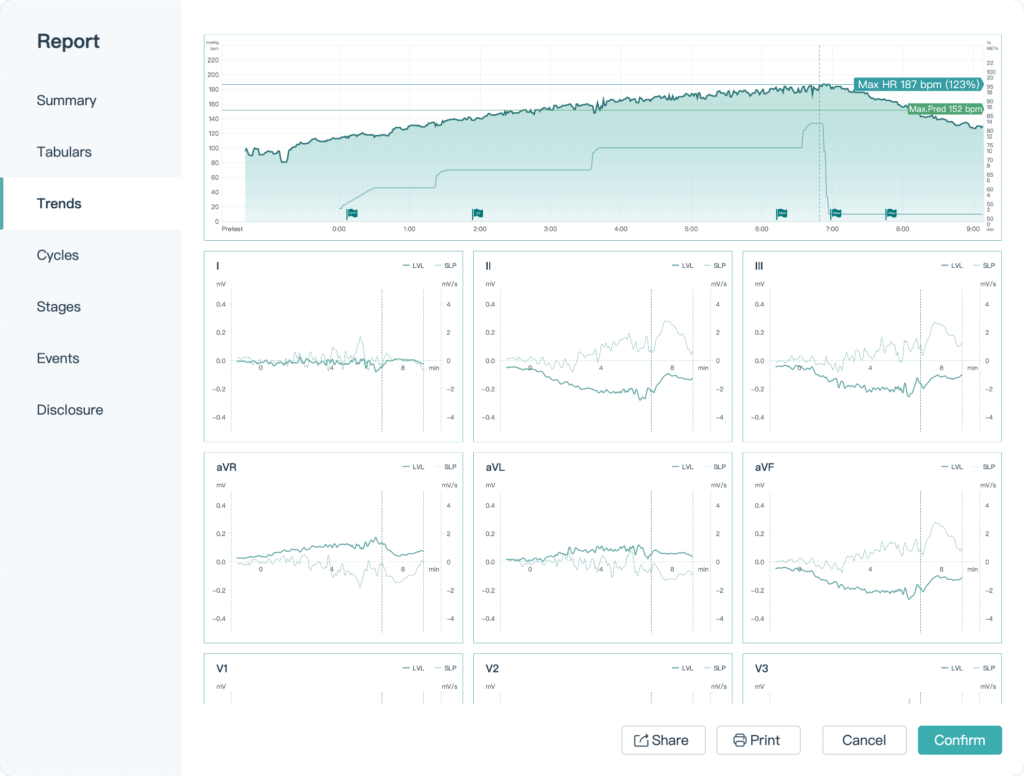Print the report

(758, 740)
